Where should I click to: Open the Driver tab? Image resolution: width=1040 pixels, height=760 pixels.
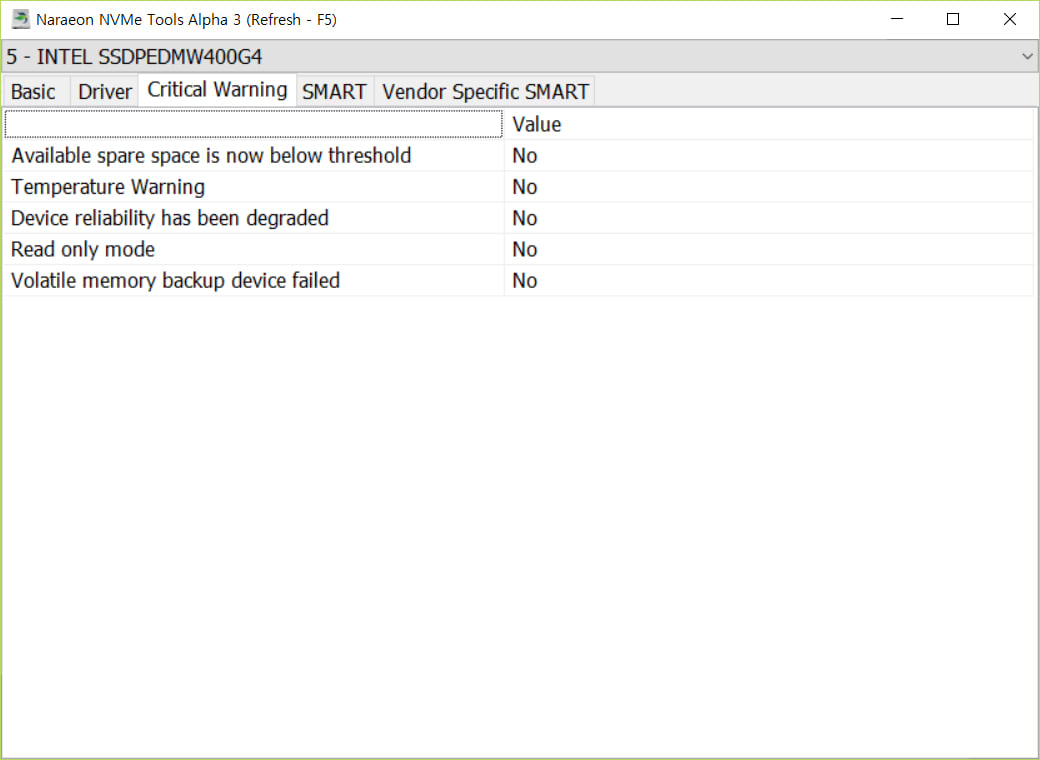click(105, 92)
